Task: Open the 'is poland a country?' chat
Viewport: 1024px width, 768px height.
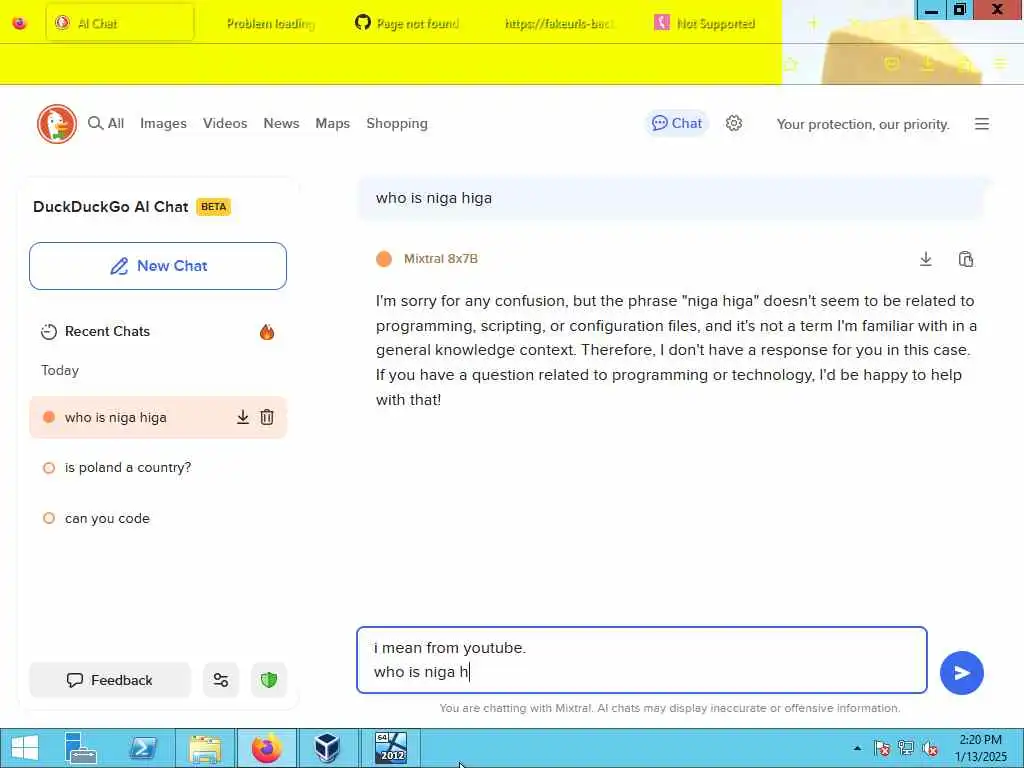Action: click(x=158, y=468)
